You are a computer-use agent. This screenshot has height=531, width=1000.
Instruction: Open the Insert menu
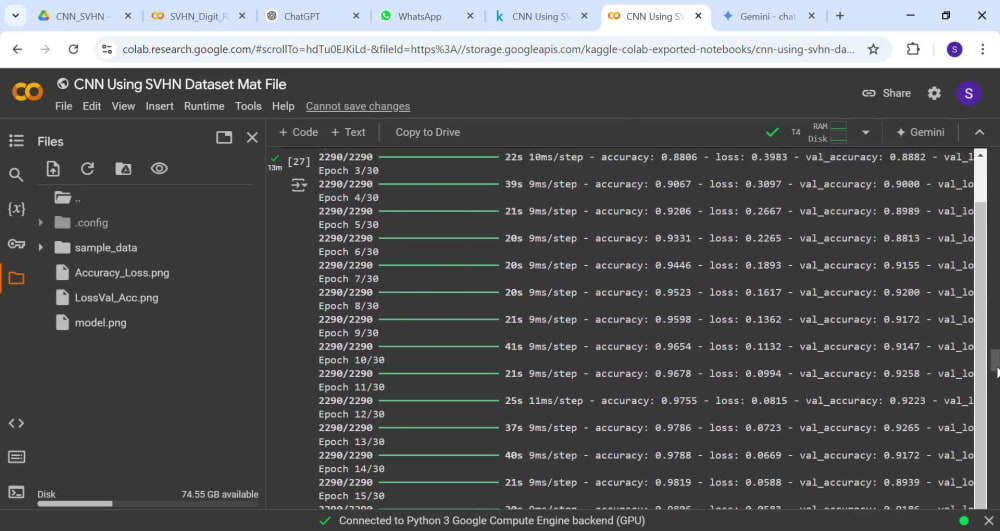[x=159, y=106]
